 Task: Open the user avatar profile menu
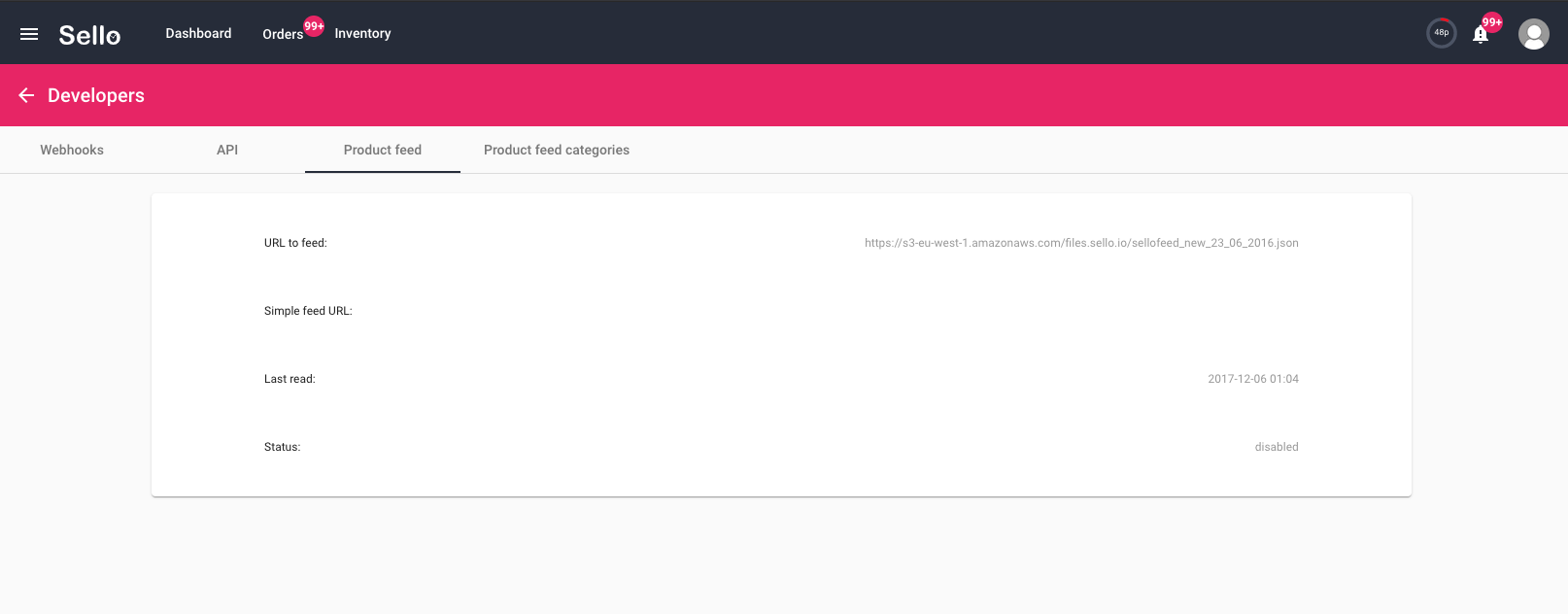[1534, 34]
